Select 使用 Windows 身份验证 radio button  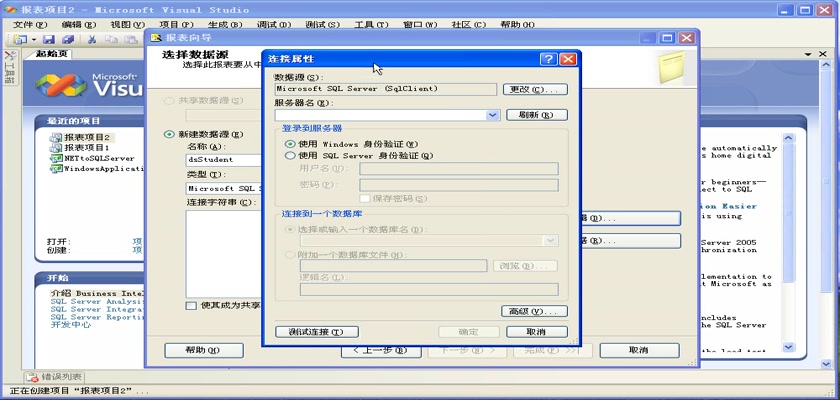click(290, 144)
